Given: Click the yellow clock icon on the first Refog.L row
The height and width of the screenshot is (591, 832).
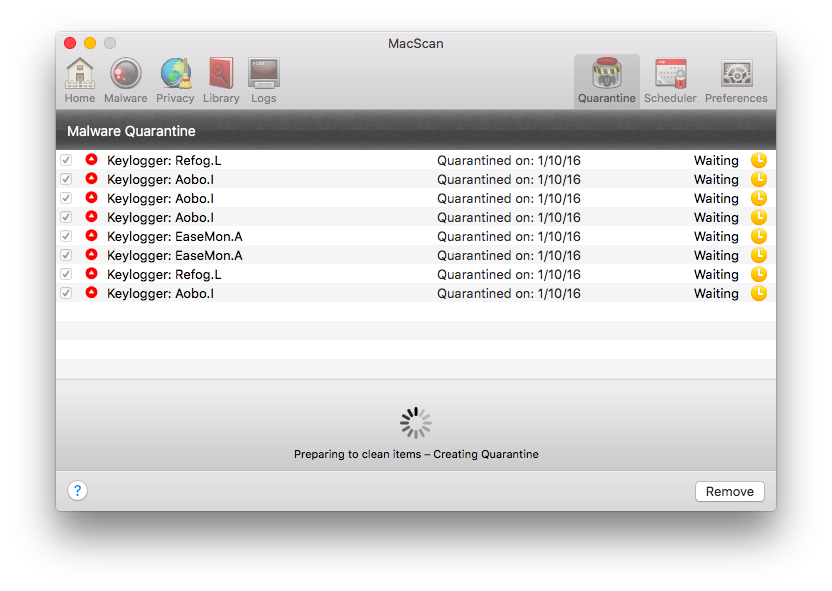Looking at the screenshot, I should (x=759, y=160).
